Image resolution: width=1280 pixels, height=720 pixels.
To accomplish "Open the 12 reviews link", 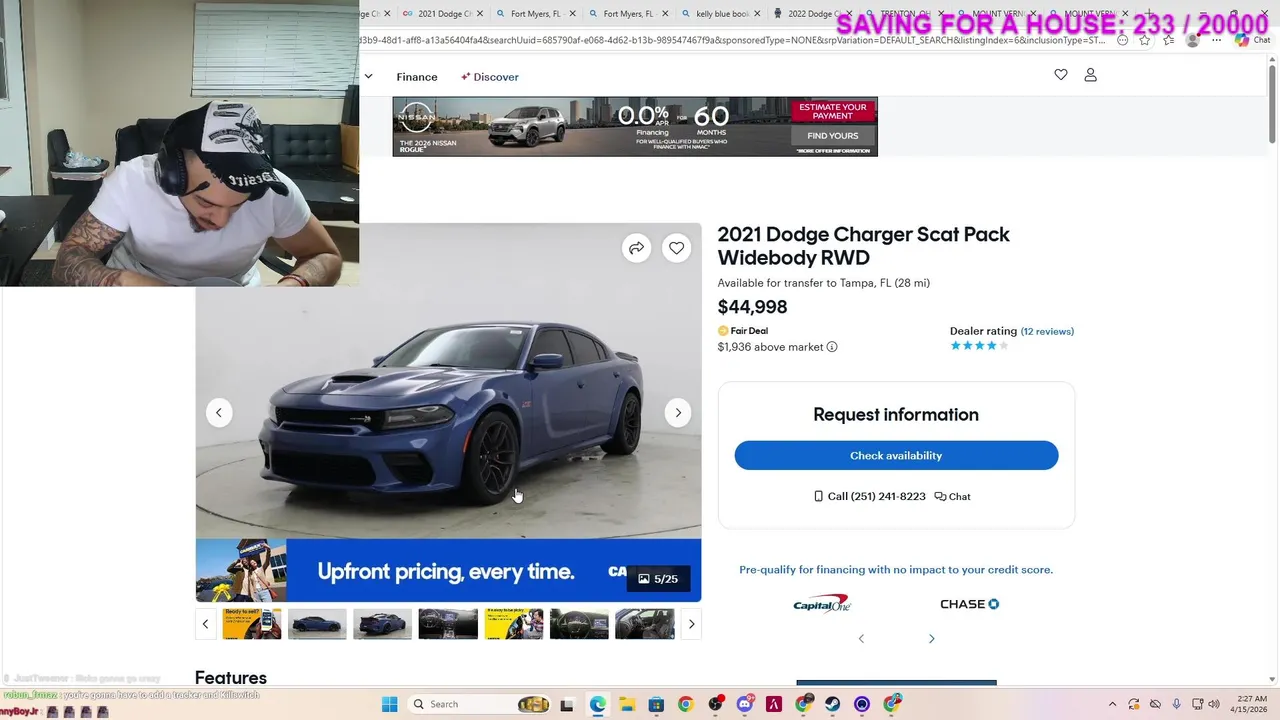I will [1047, 331].
